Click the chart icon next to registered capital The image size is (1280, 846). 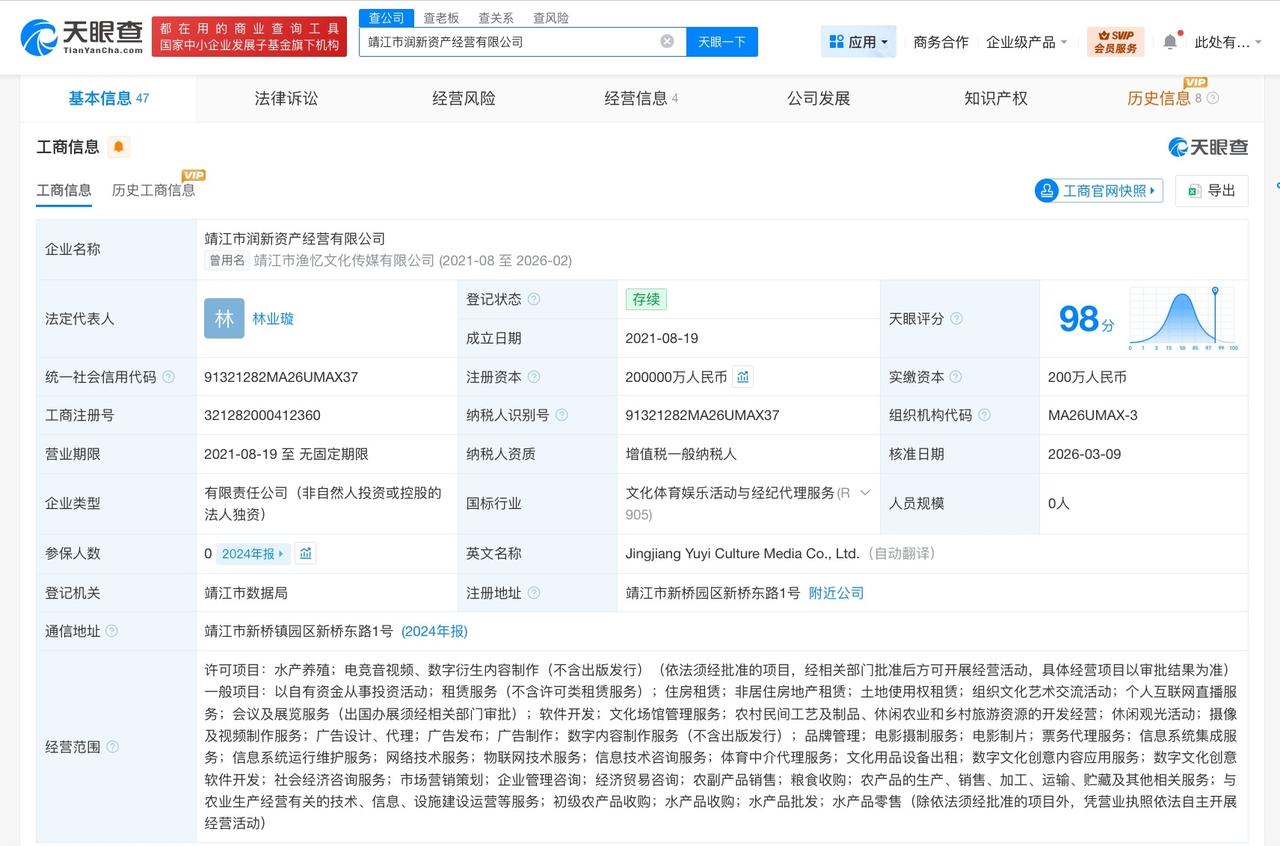point(741,377)
